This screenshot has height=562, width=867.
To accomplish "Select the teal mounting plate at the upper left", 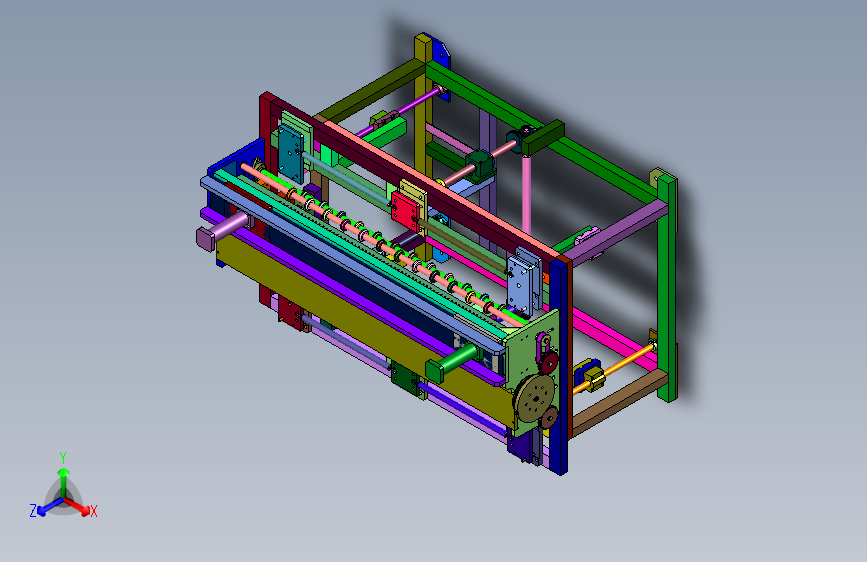I will 291,153.
